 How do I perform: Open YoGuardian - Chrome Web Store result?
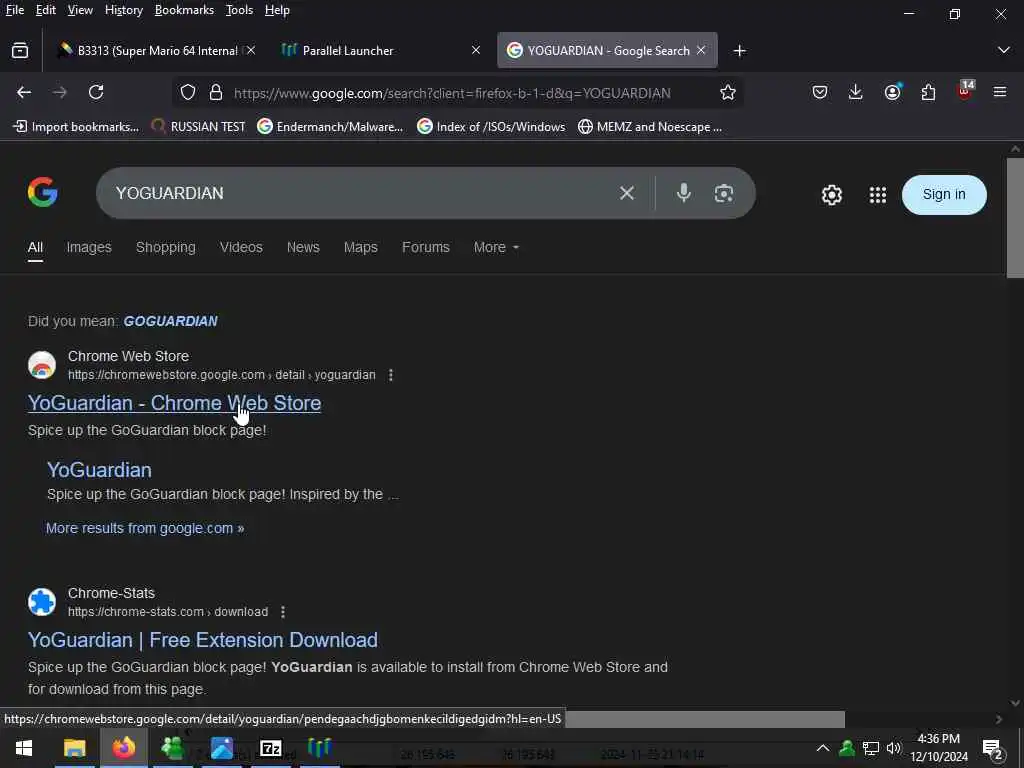174,403
